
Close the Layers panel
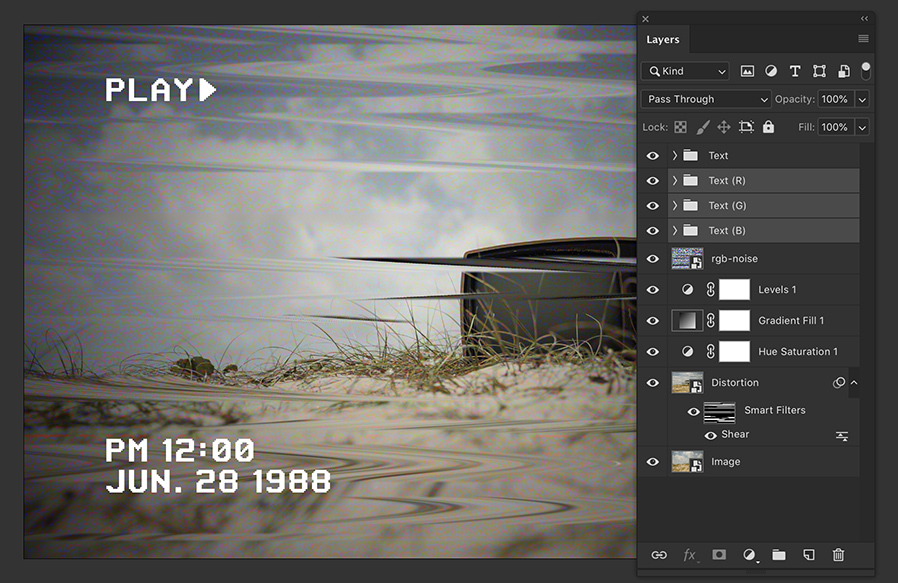pos(645,19)
